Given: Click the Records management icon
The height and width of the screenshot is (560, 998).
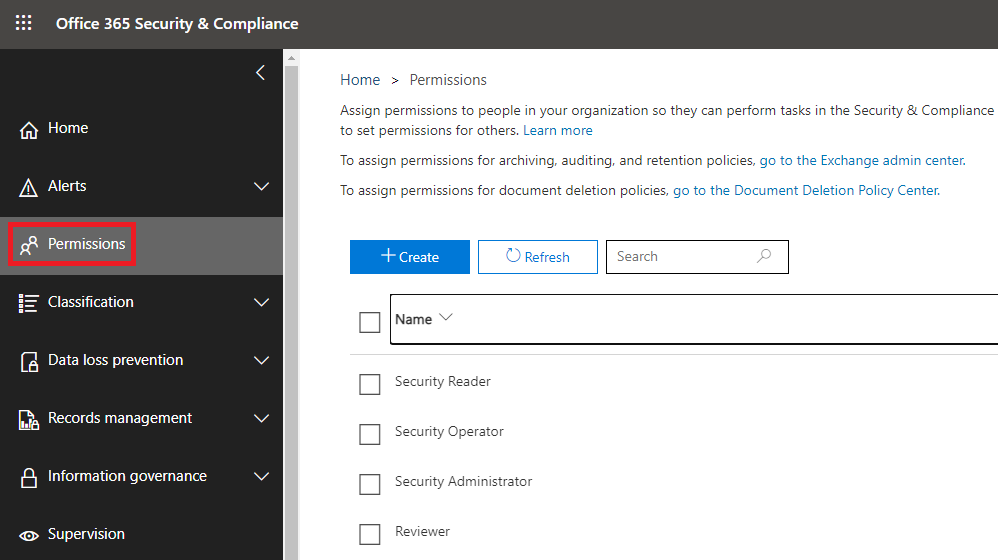Looking at the screenshot, I should coord(29,419).
